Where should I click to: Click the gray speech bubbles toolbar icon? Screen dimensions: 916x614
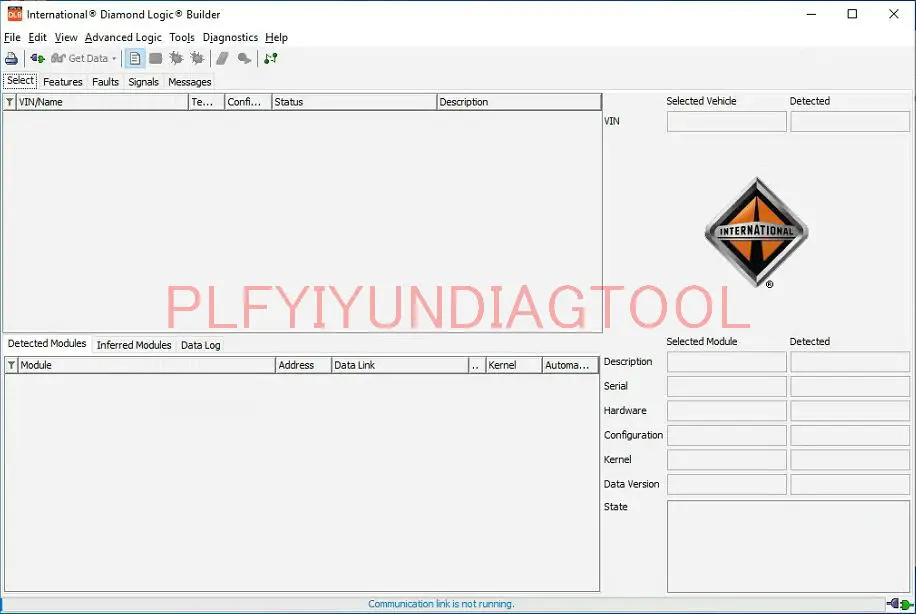point(244,58)
